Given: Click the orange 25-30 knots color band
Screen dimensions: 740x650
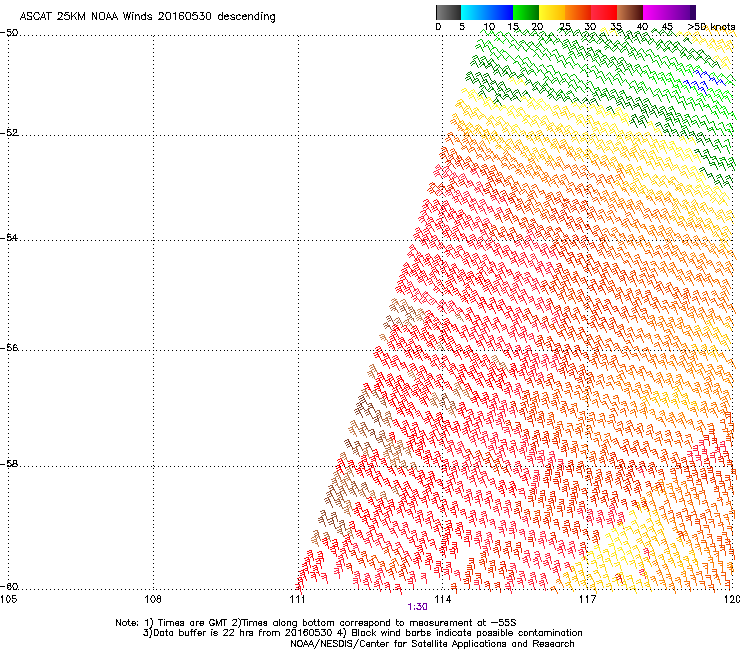Looking at the screenshot, I should [x=578, y=13].
